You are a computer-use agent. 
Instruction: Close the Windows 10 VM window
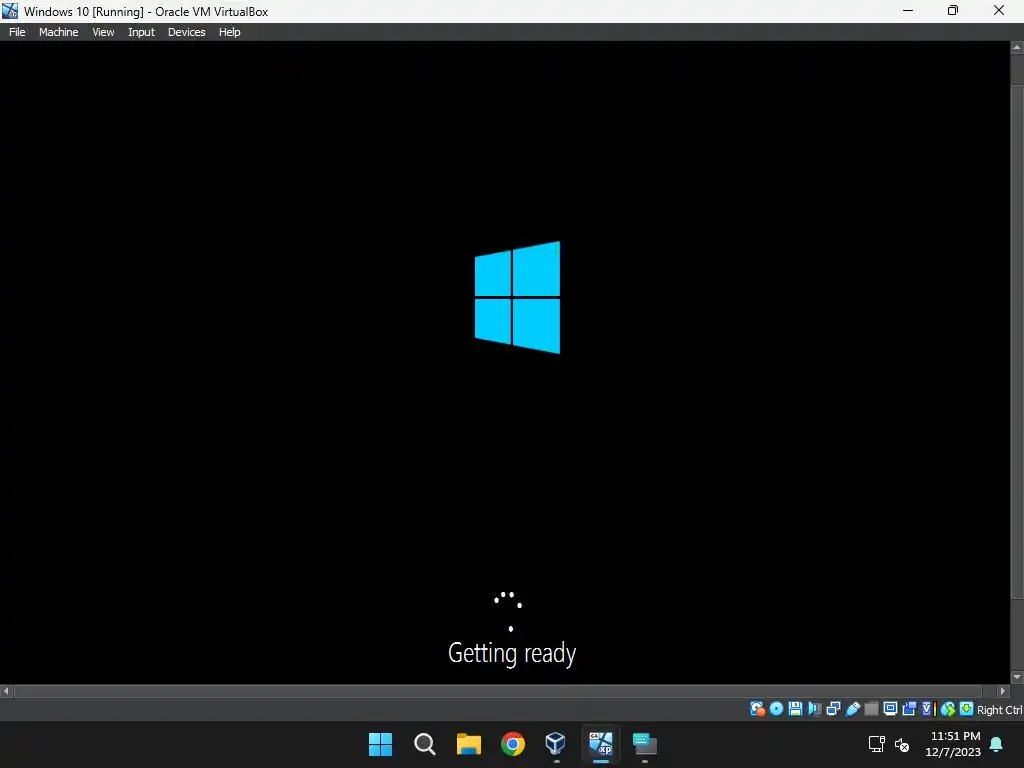tap(999, 10)
